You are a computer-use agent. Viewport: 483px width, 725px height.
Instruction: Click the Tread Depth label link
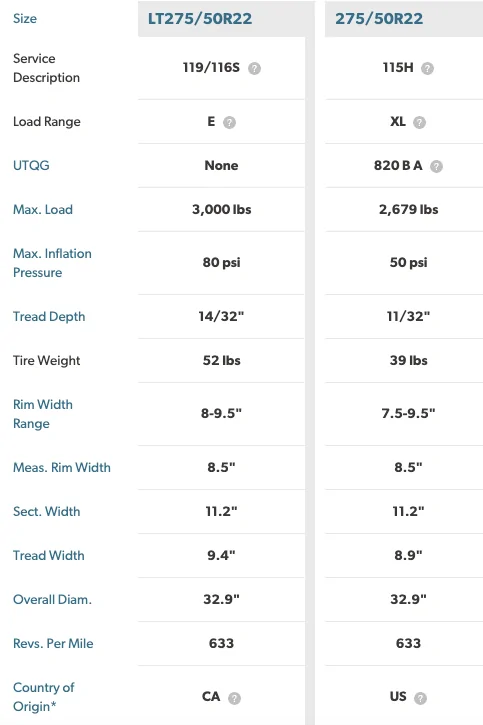49,316
